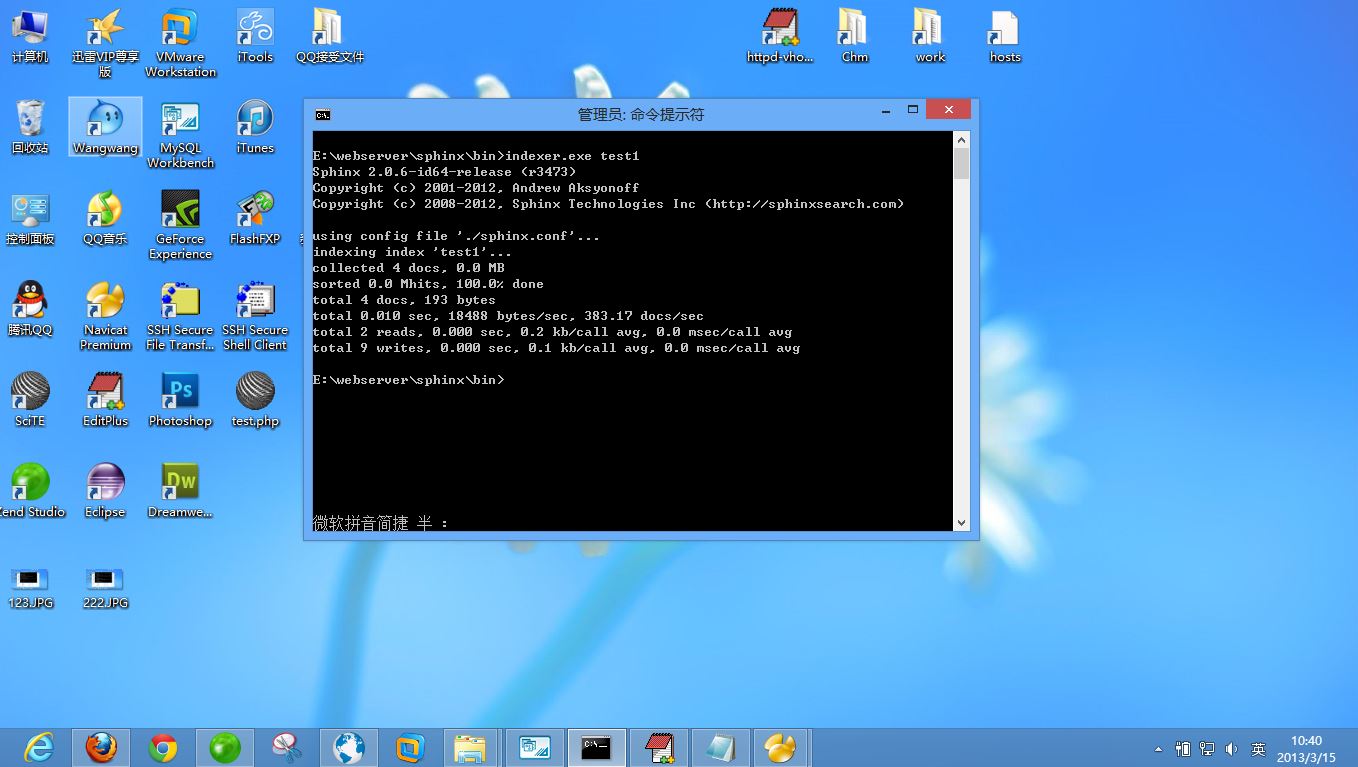Launch SciTE from the desktop
The height and width of the screenshot is (767, 1358).
click(x=30, y=399)
